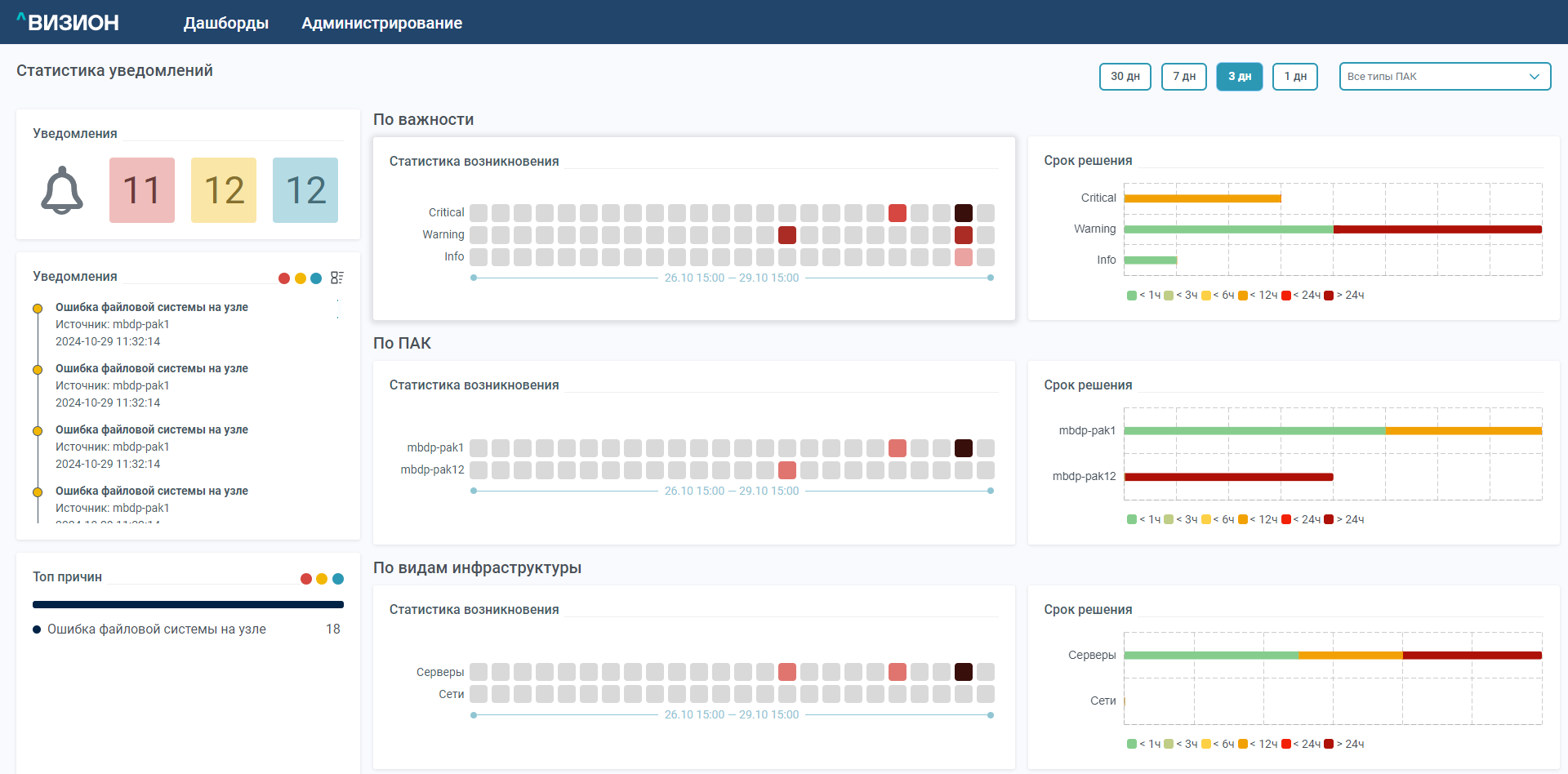Toggle red critical filter in Топ причин

pos(306,579)
